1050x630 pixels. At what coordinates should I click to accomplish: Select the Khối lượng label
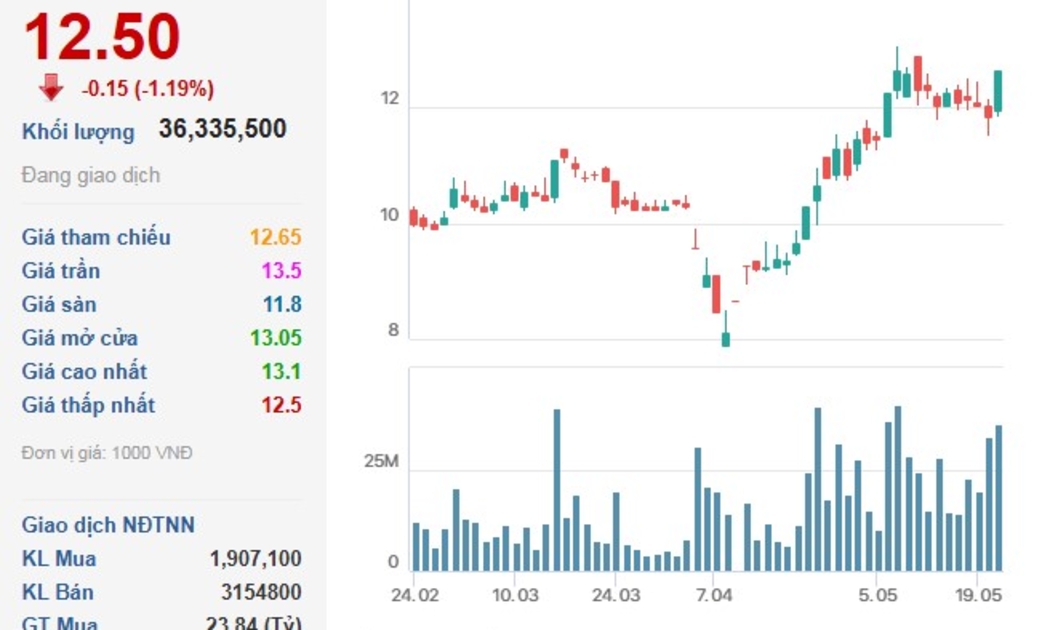tap(78, 131)
